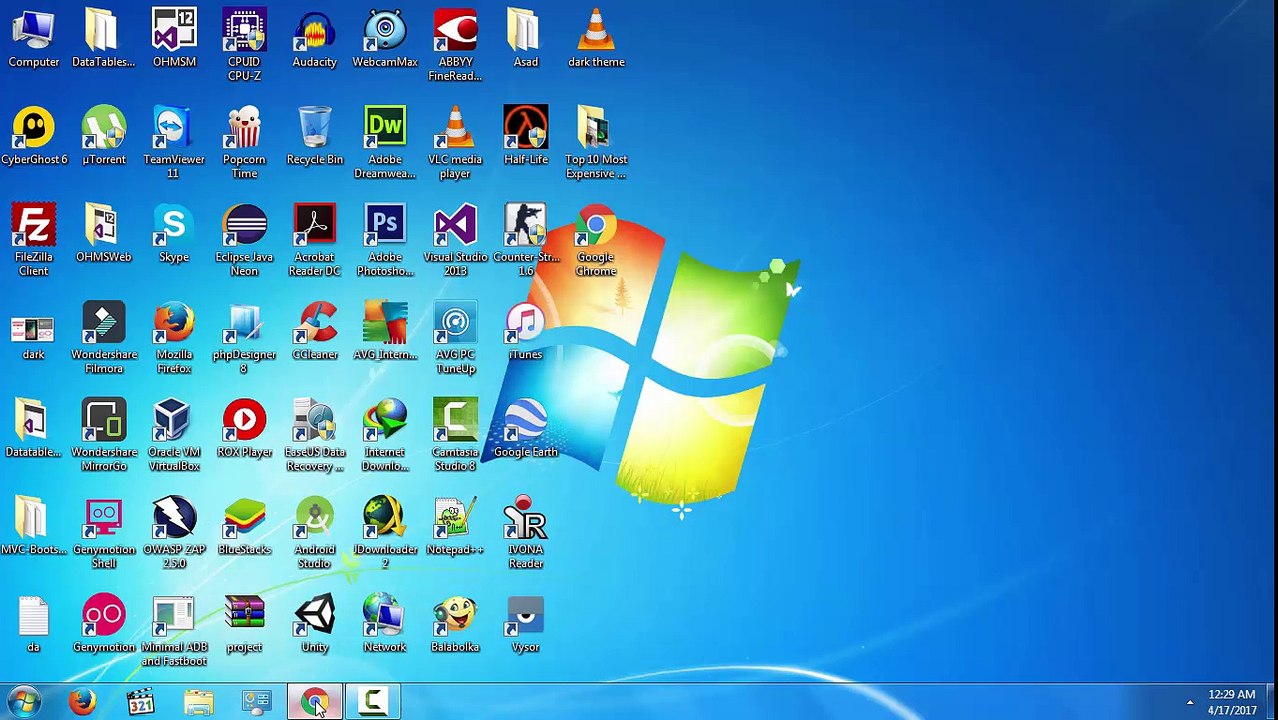
Task: Select Acrobat Reader DC icon
Action: 314,241
